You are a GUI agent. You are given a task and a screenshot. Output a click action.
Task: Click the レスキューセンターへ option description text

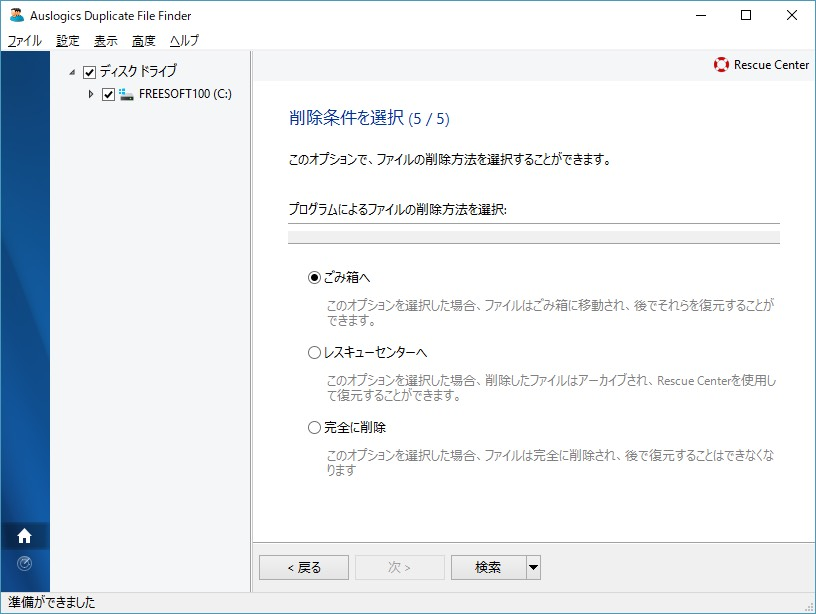[x=551, y=388]
